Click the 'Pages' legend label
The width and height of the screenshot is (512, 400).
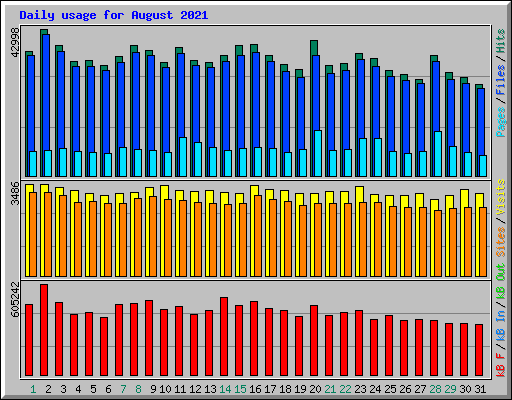(x=501, y=122)
